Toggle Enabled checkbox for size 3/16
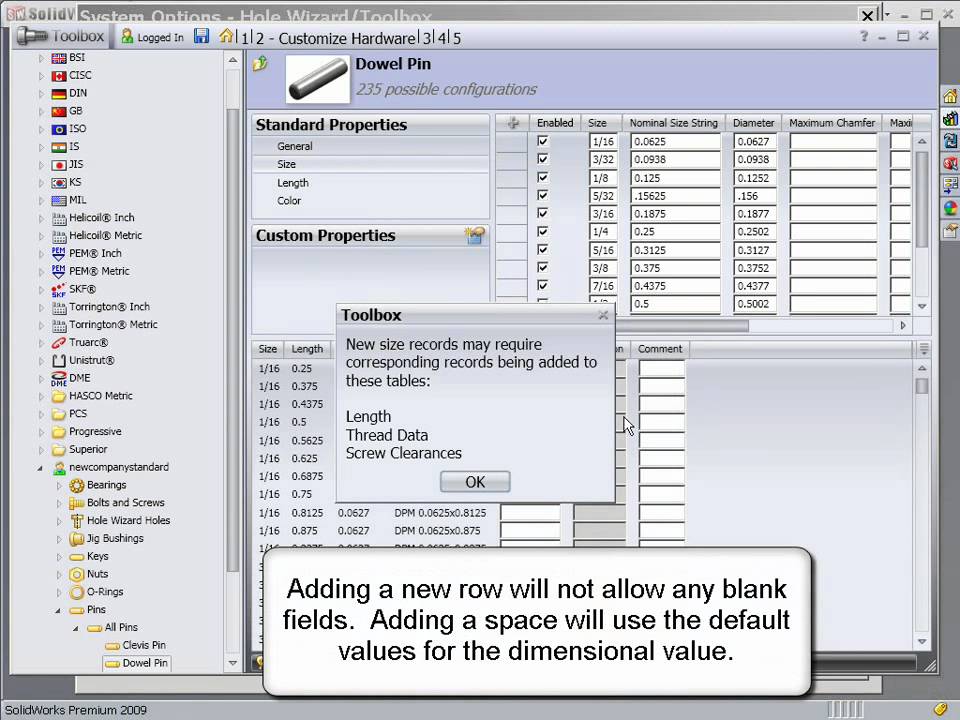The image size is (960, 720). [x=542, y=213]
